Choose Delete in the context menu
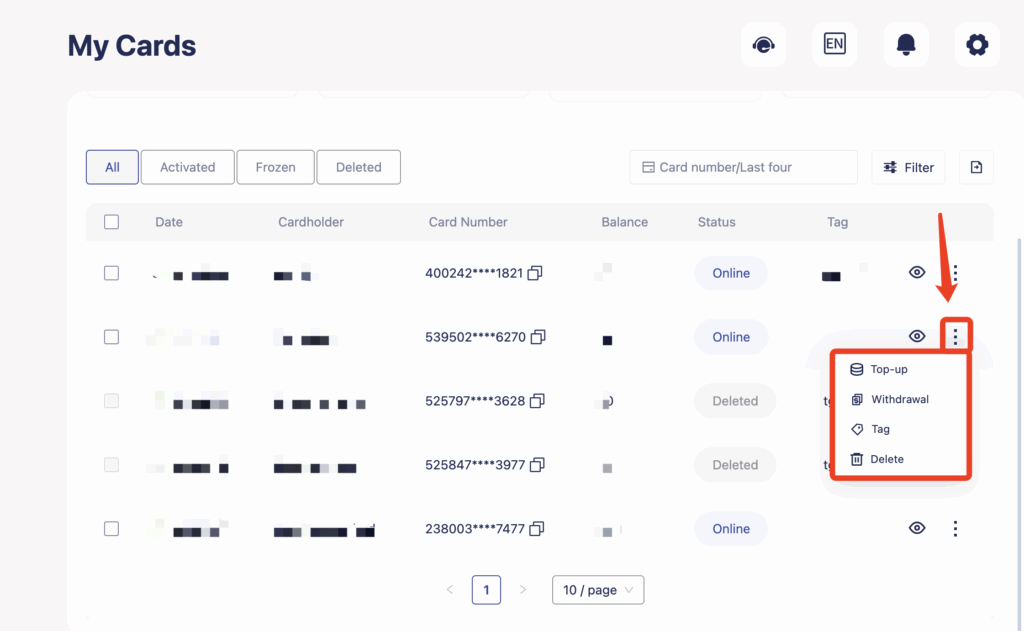The width and height of the screenshot is (1024, 631). pos(886,459)
